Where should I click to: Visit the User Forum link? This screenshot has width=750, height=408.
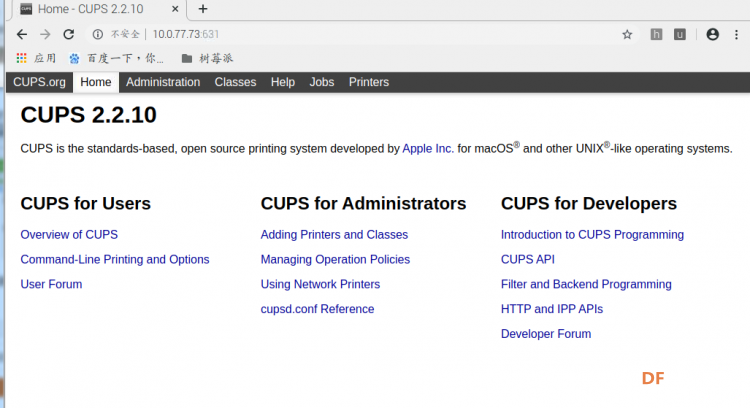(51, 285)
